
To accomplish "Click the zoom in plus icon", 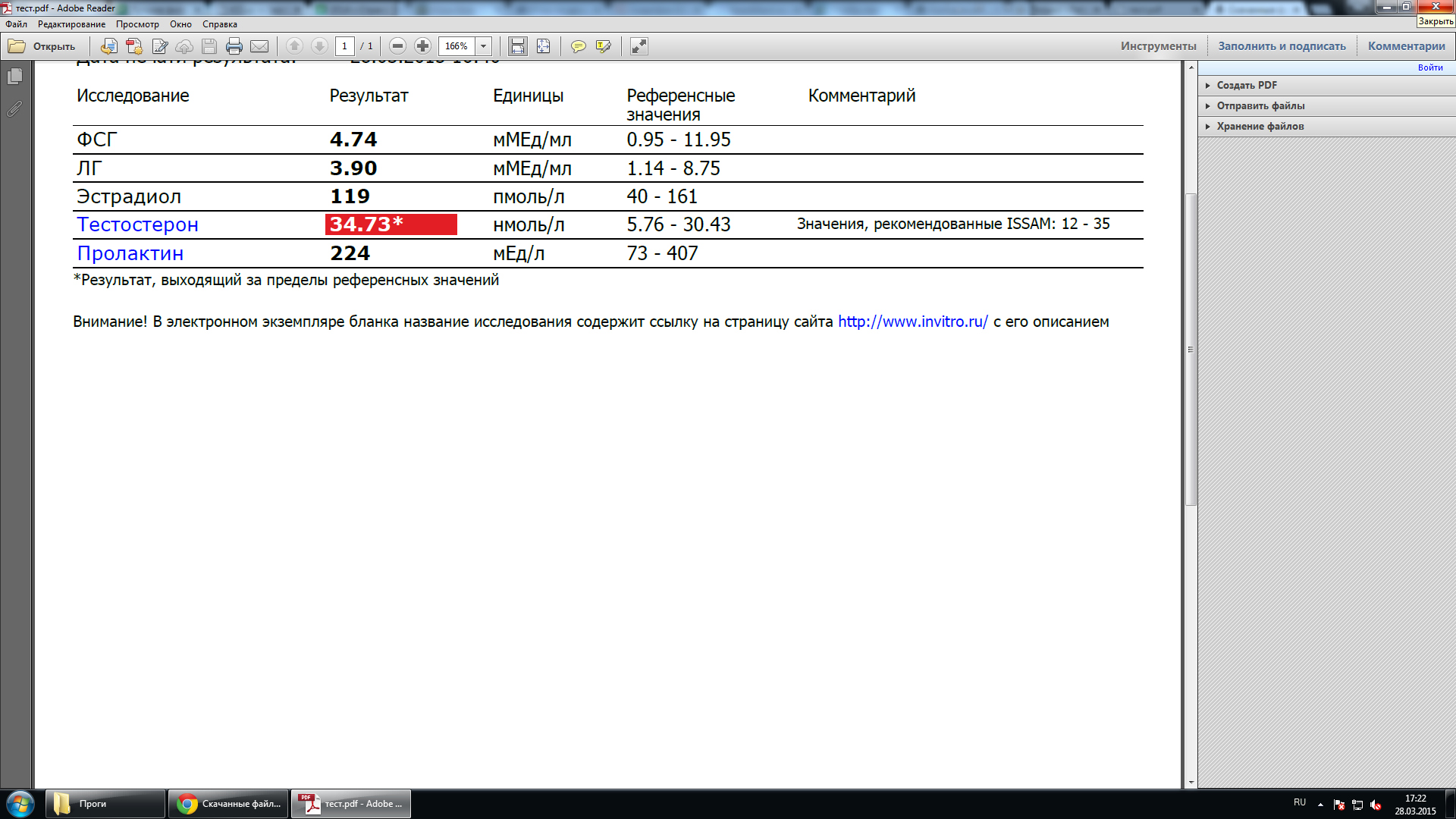I will pos(423,46).
